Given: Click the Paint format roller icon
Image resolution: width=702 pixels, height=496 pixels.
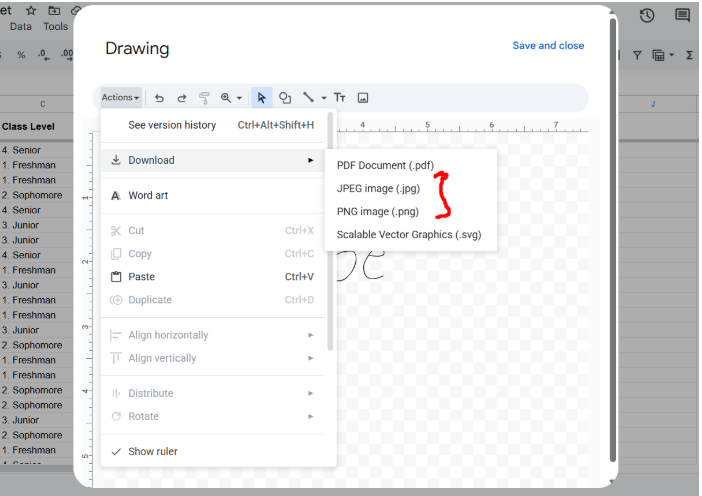Looking at the screenshot, I should tap(204, 98).
